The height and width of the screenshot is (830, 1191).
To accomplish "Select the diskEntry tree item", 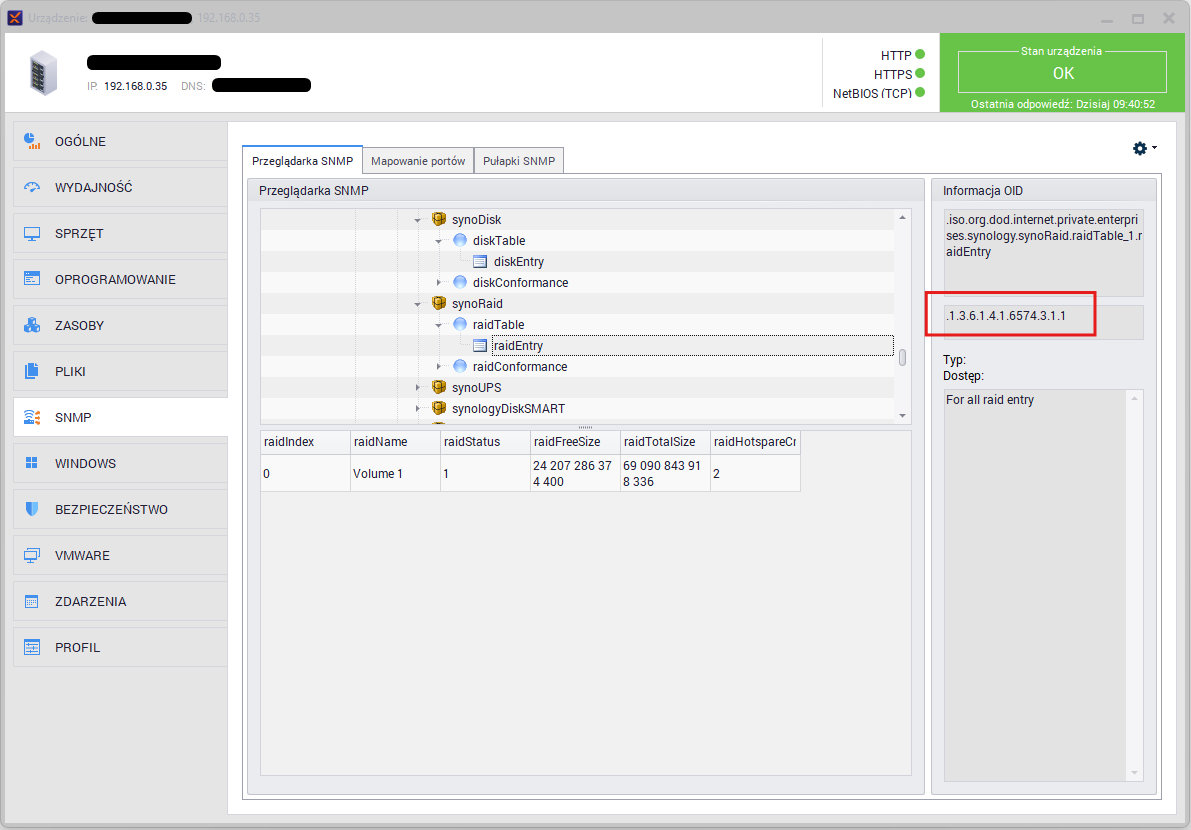I will coord(518,262).
